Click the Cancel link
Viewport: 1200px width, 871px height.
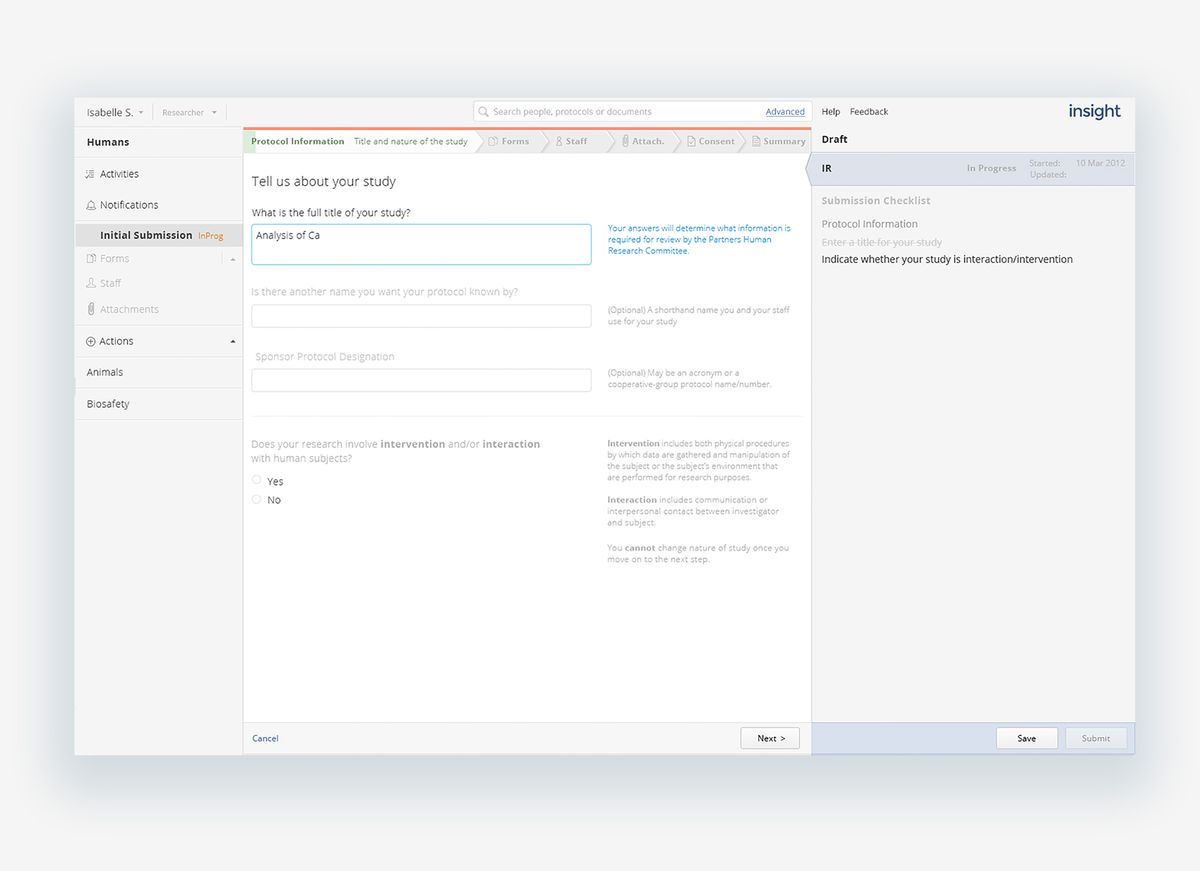click(x=265, y=739)
